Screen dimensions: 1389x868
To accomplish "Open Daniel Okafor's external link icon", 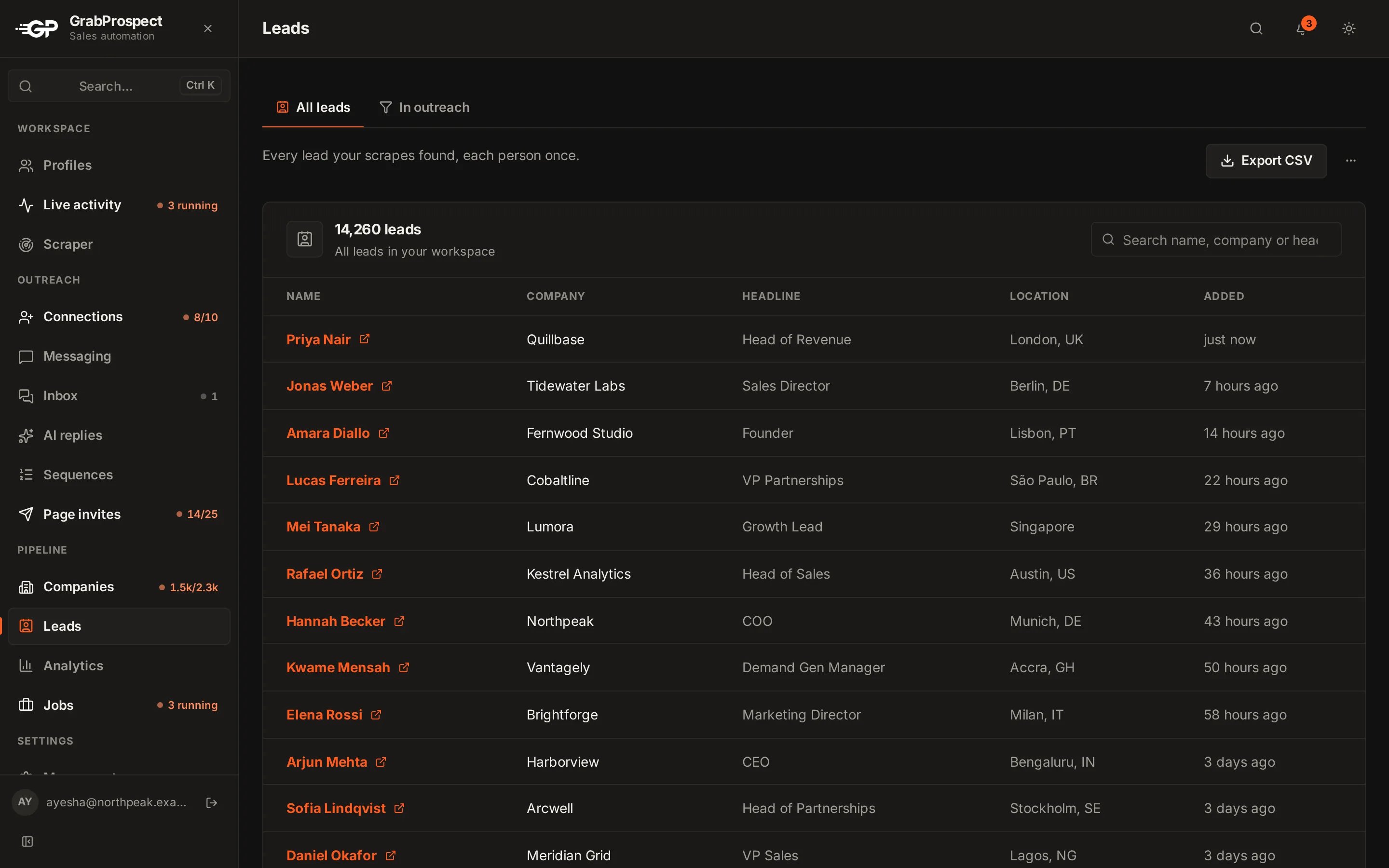I will 391,855.
